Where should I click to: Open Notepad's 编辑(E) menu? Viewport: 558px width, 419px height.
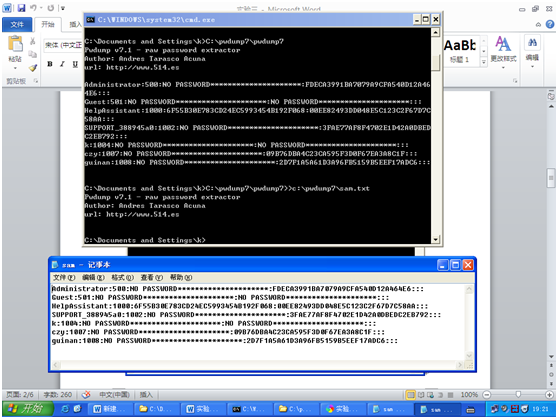(93, 277)
